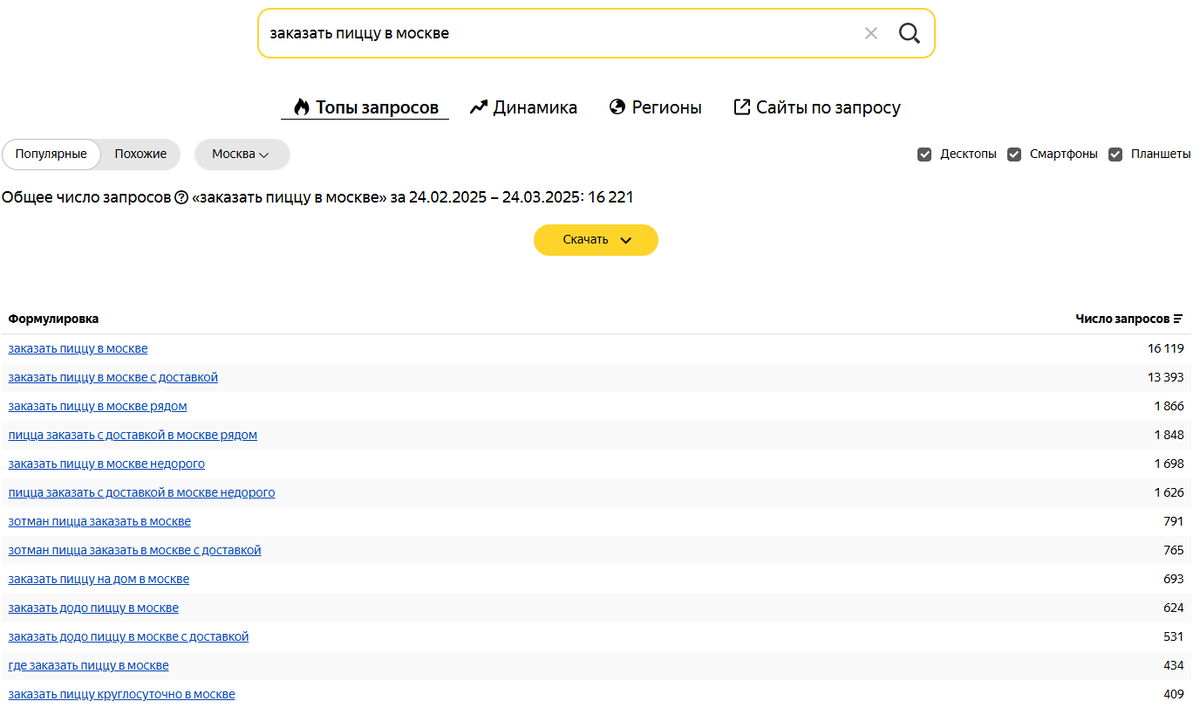
Task: Focus the search query input field
Action: point(550,33)
